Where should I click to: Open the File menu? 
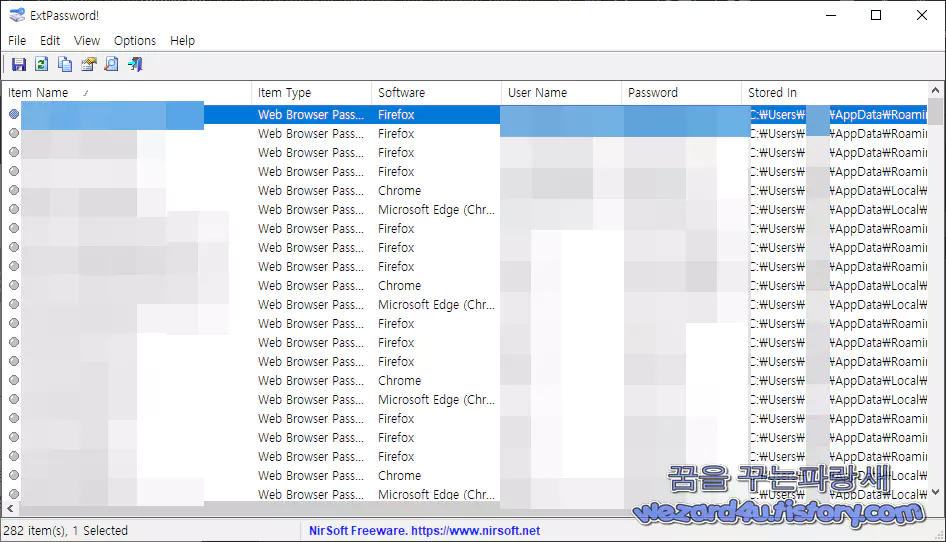pos(17,40)
